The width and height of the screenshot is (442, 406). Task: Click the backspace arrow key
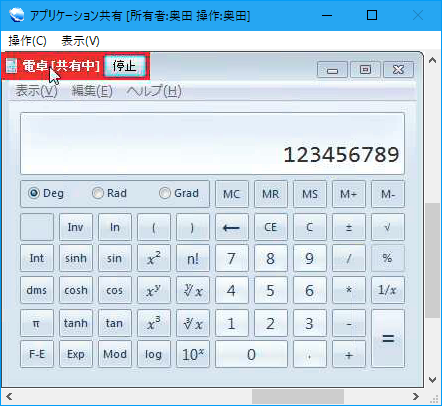[232, 227]
